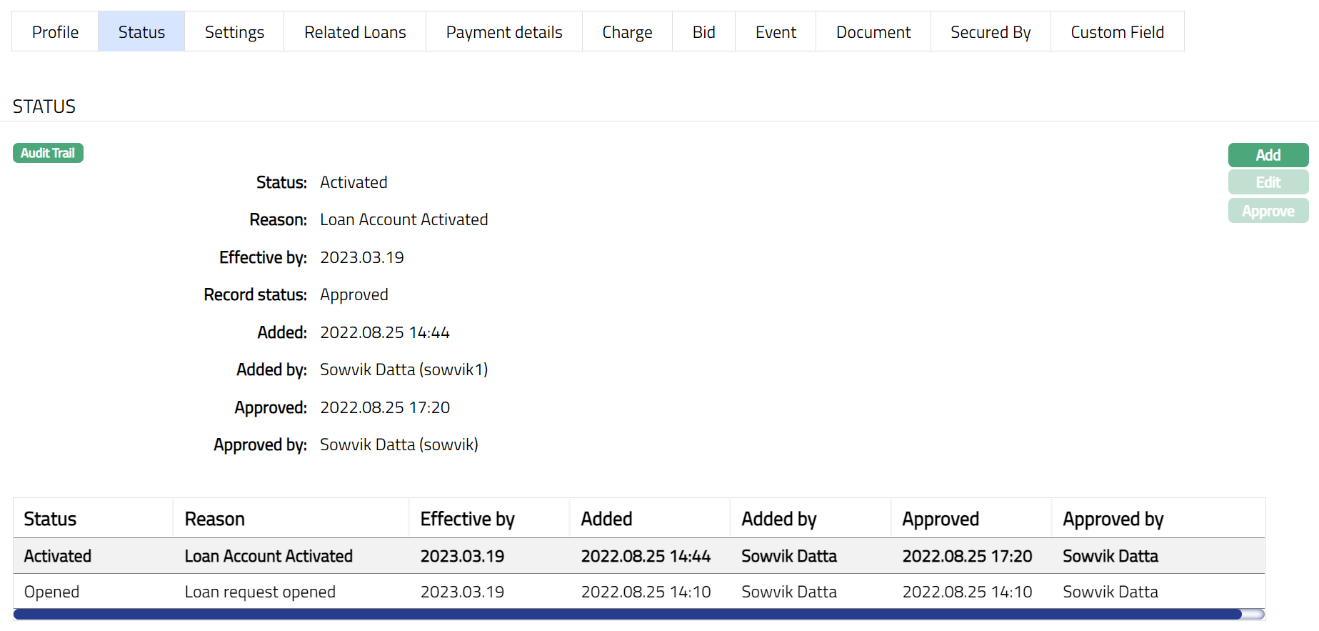Viewport: 1319px width, 631px height.
Task: Go to the Payment details tab
Action: click(504, 32)
